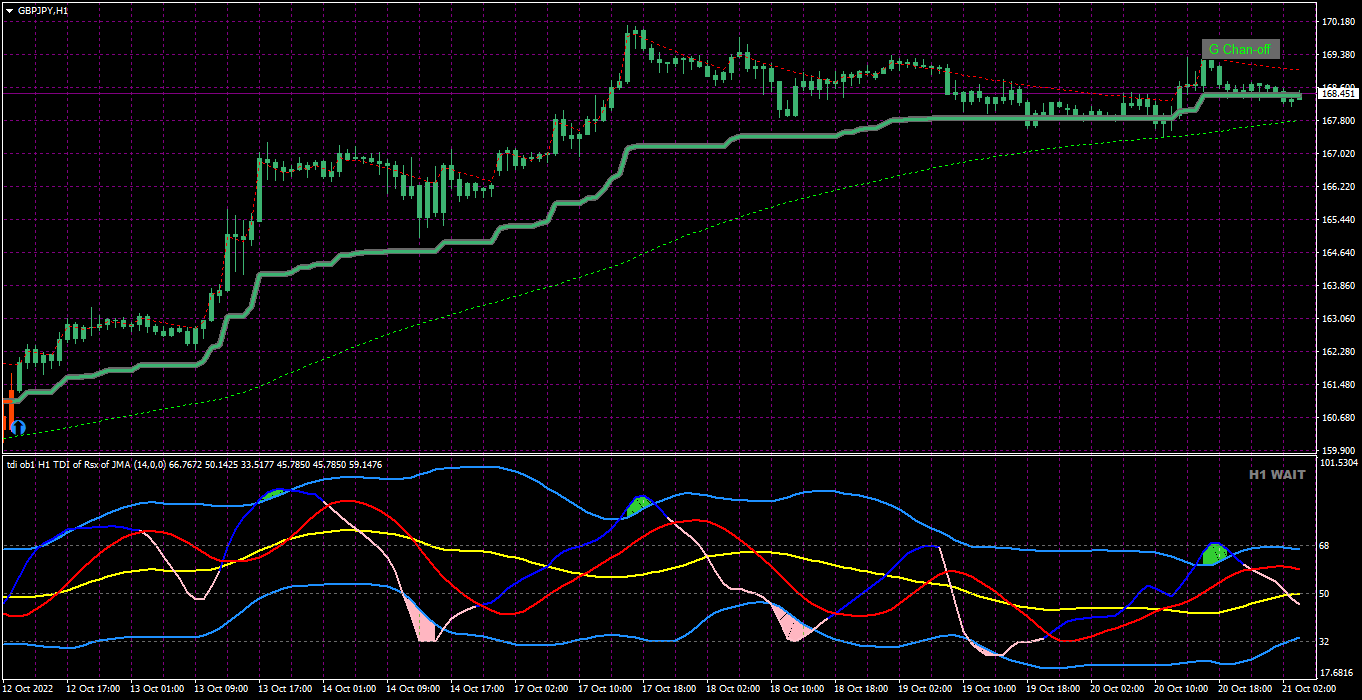Click the blue up-arrow buy signal icon
Image resolution: width=1362 pixels, height=700 pixels.
[17, 428]
